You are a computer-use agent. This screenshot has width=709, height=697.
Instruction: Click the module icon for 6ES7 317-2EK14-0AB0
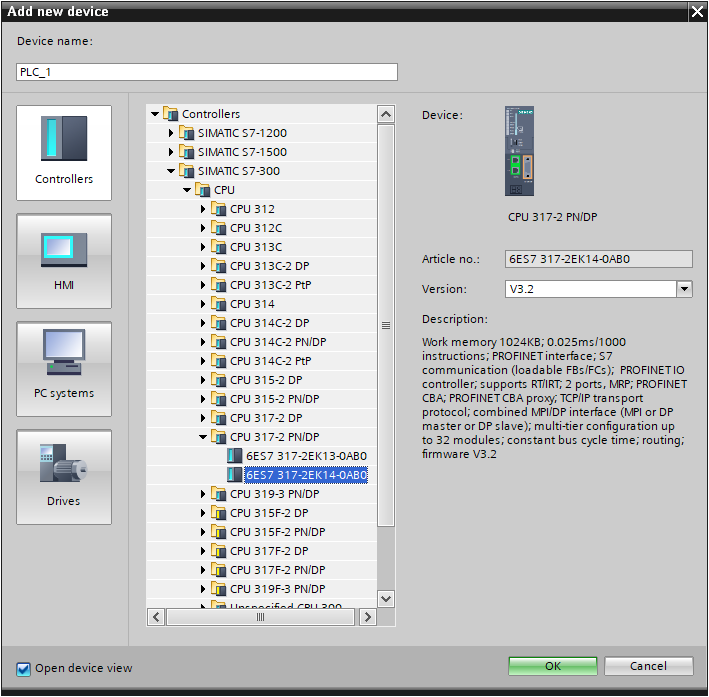[x=235, y=474]
